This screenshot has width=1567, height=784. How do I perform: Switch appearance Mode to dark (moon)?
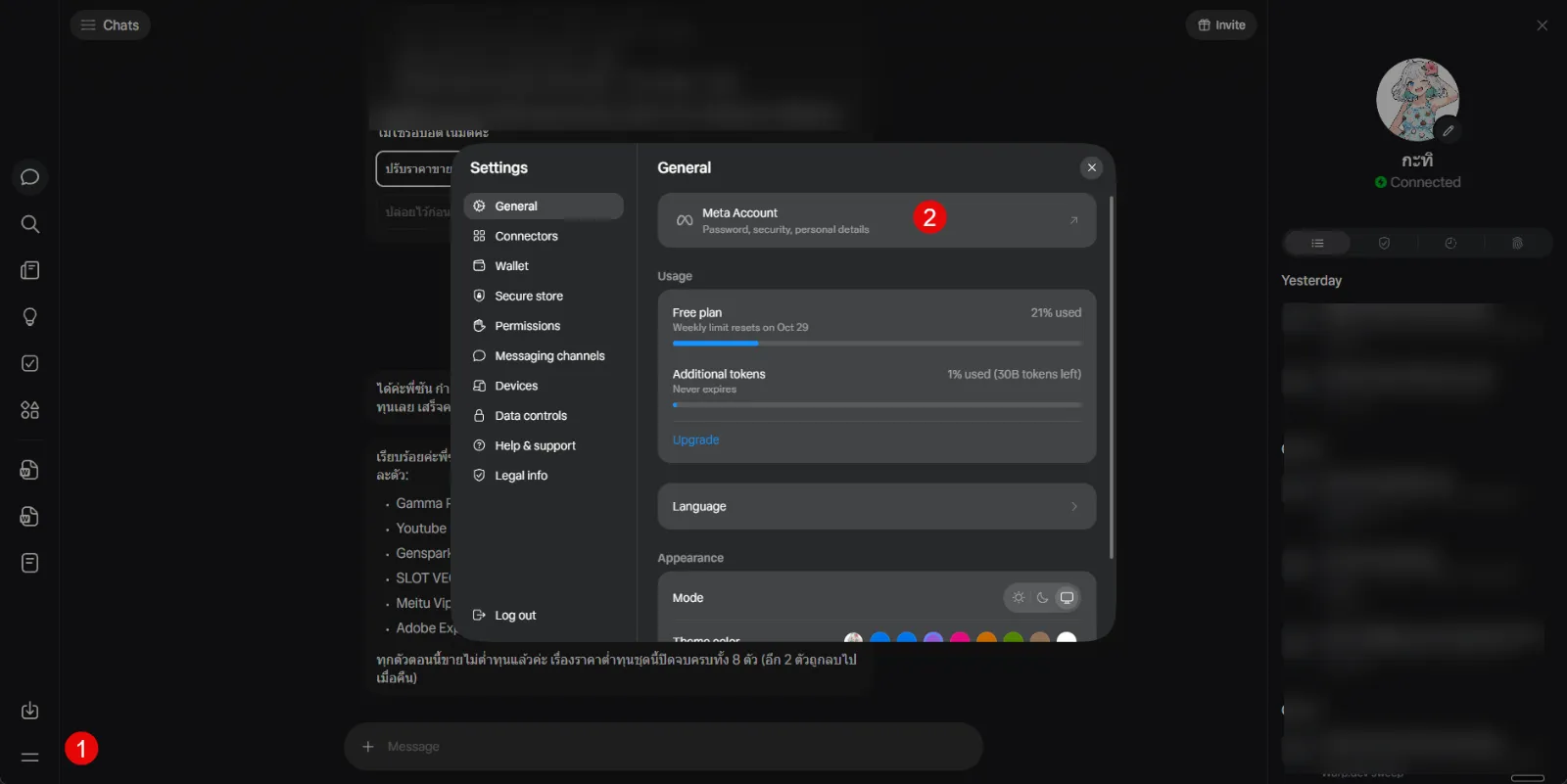click(x=1043, y=597)
